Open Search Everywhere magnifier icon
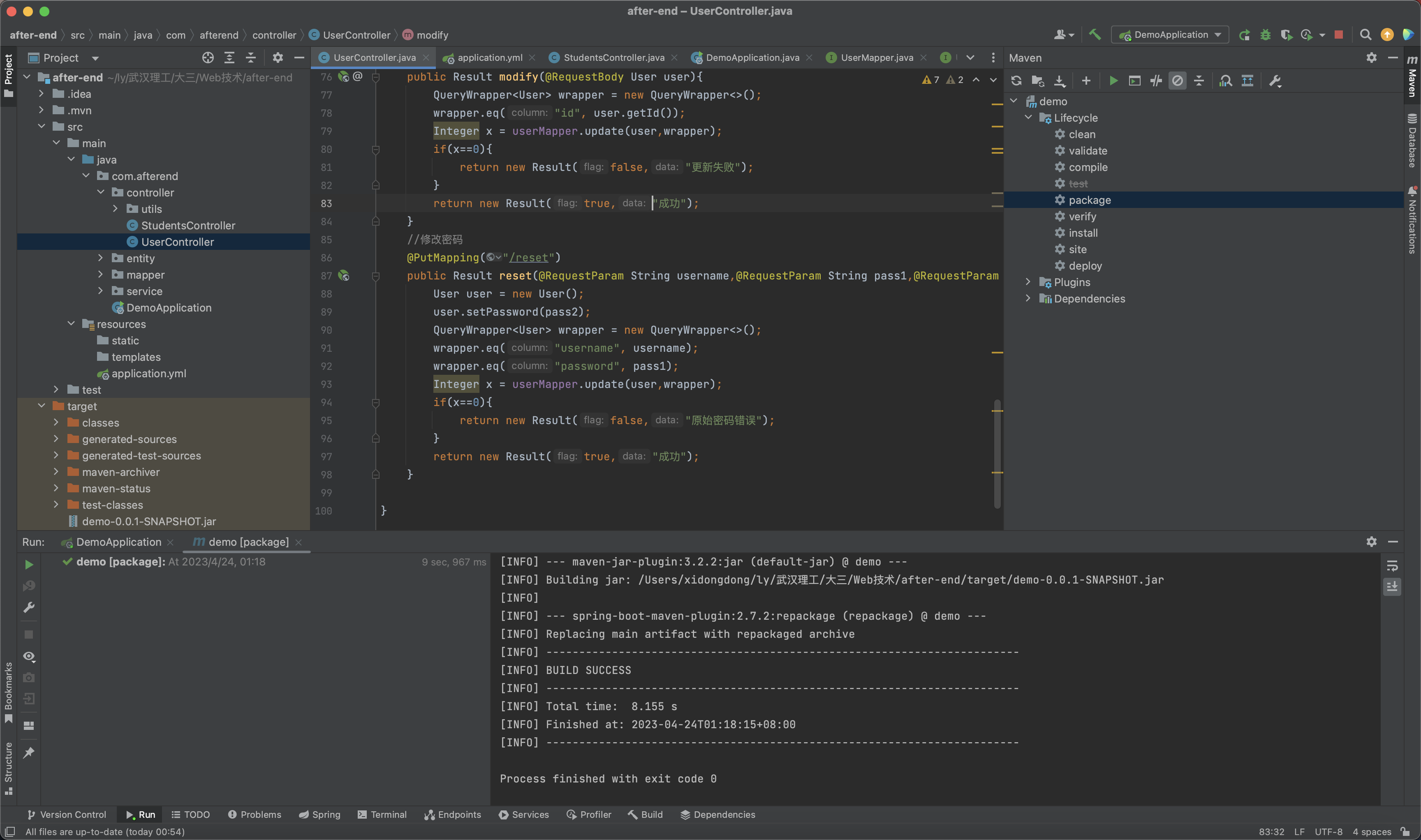The image size is (1421, 840). [x=1365, y=35]
